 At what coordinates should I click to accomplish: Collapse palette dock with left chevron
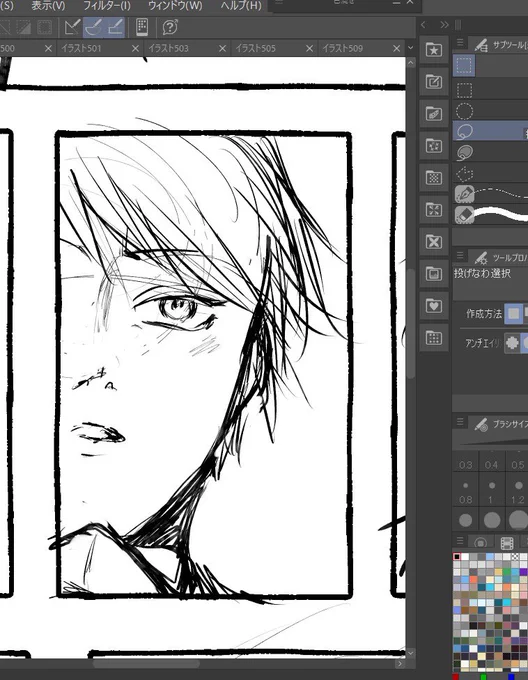coord(424,25)
